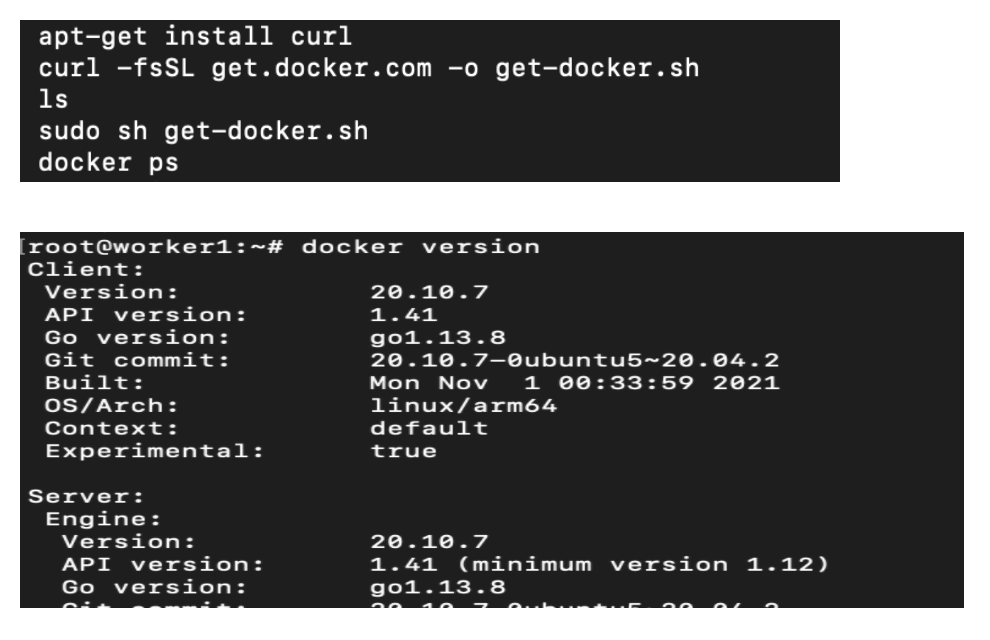Click the 'ls' command line
Image resolution: width=990 pixels, height=640 pixels.
tap(53, 99)
